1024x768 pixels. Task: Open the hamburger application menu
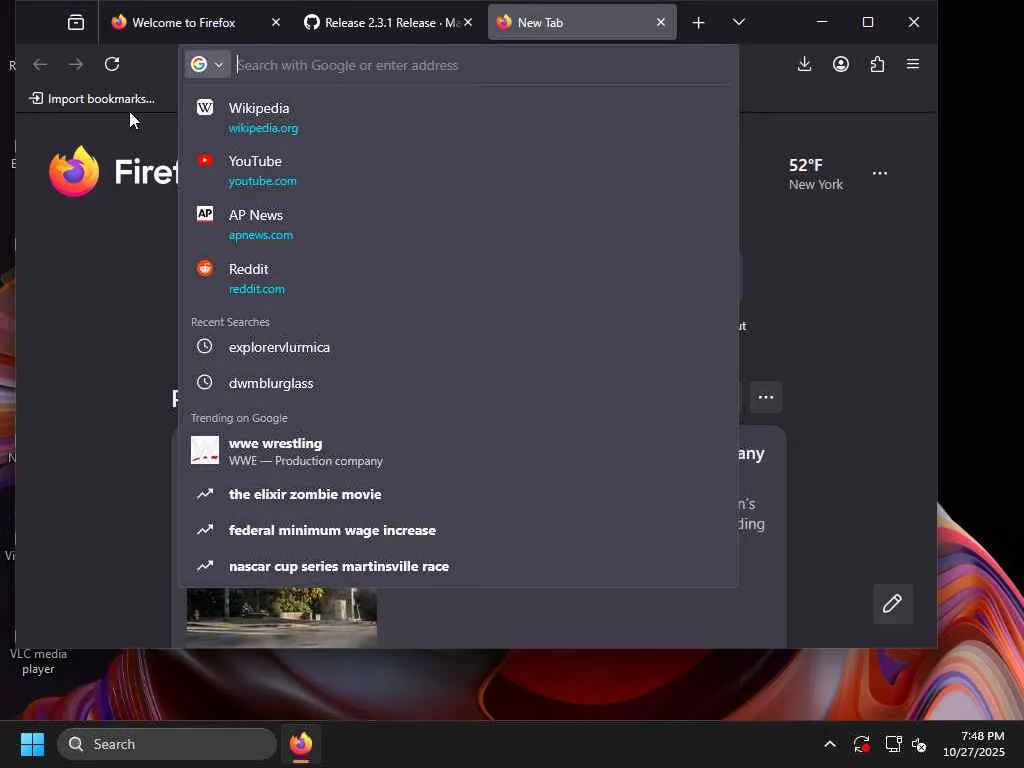point(913,64)
